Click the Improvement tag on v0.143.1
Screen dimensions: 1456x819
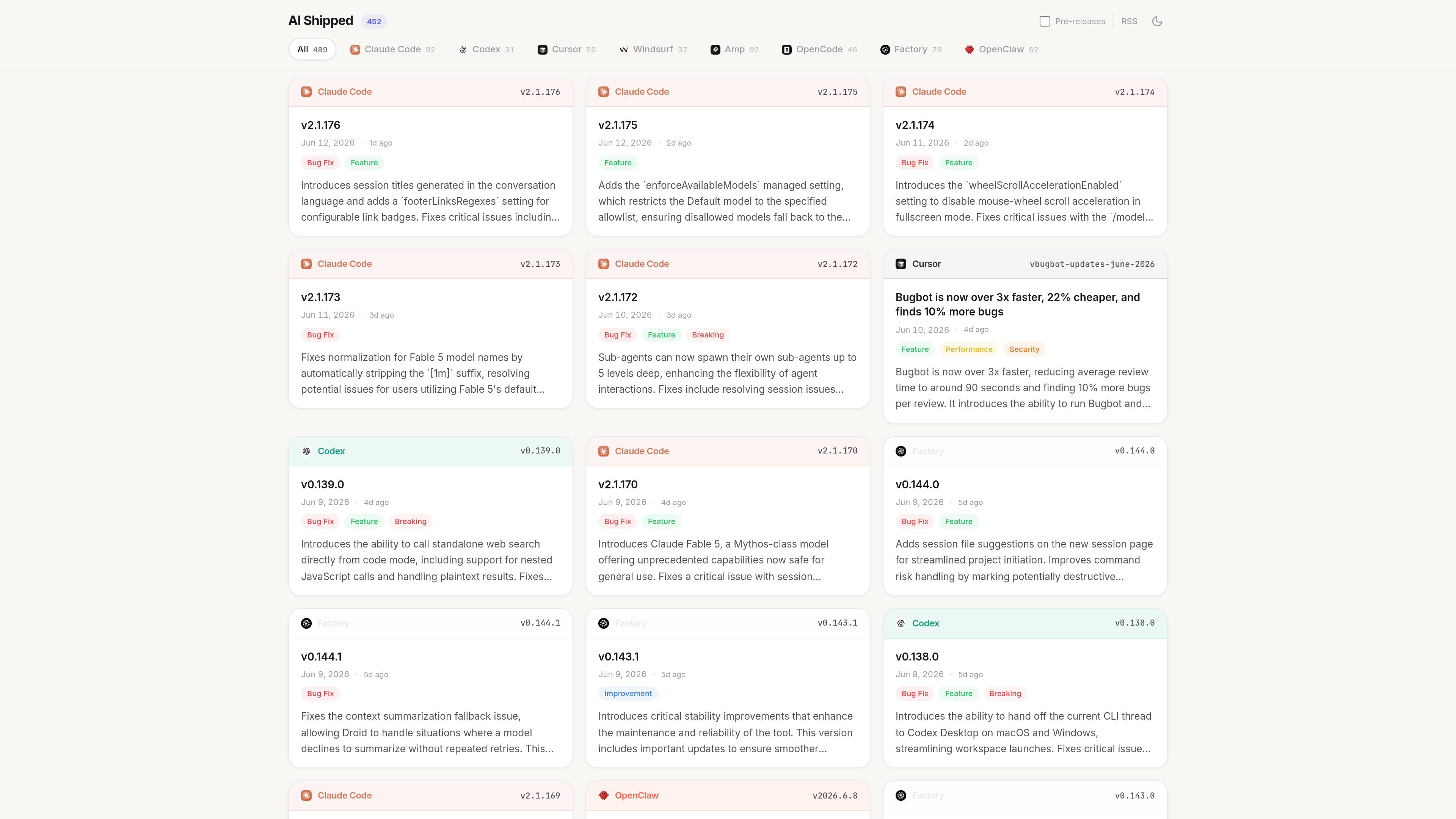tap(628, 693)
